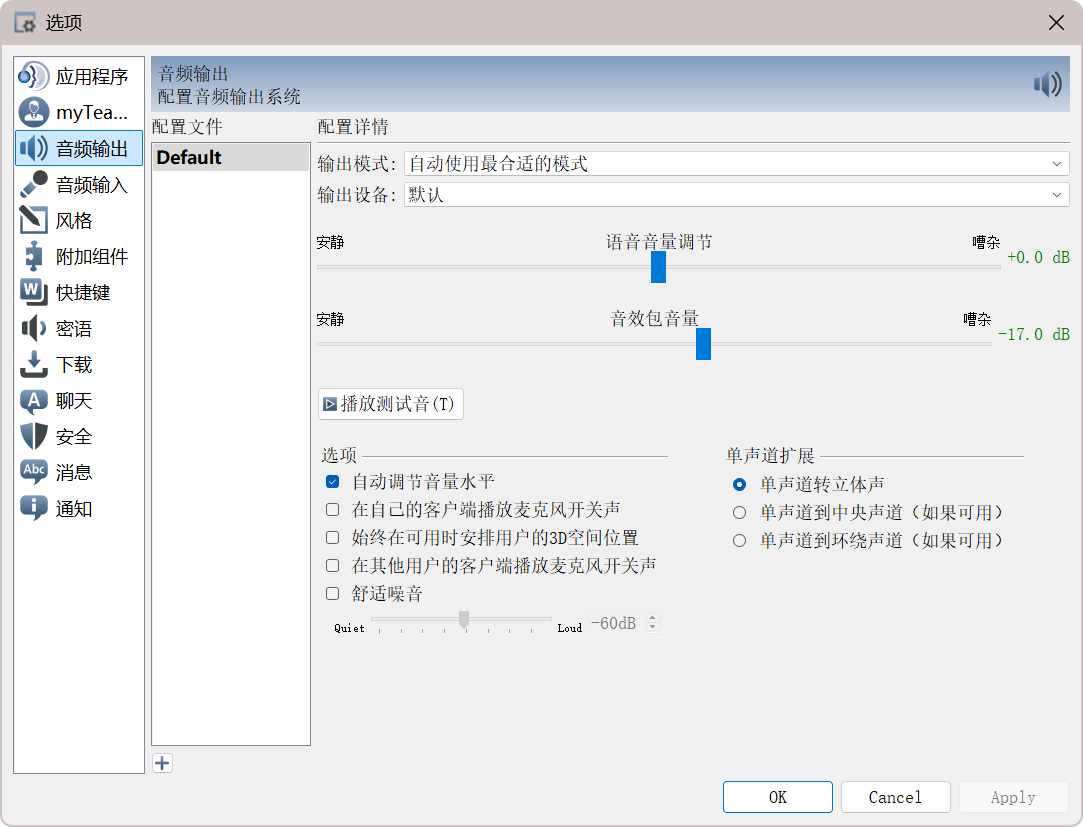Expand the 输出模式 dropdown
Viewport: 1083px width, 827px height.
tap(736, 164)
